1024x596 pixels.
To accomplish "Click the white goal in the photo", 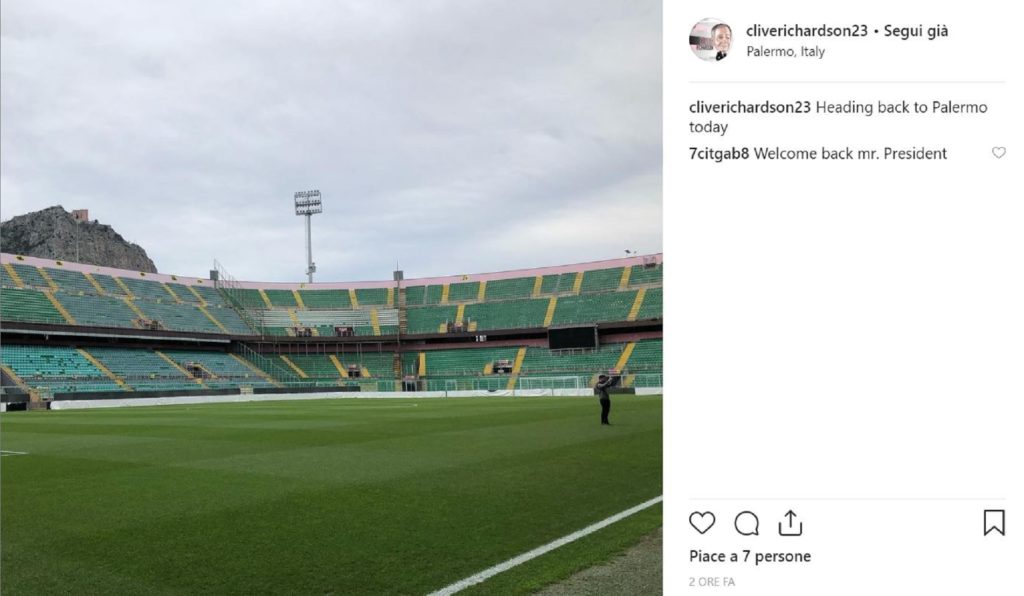I will 549,383.
